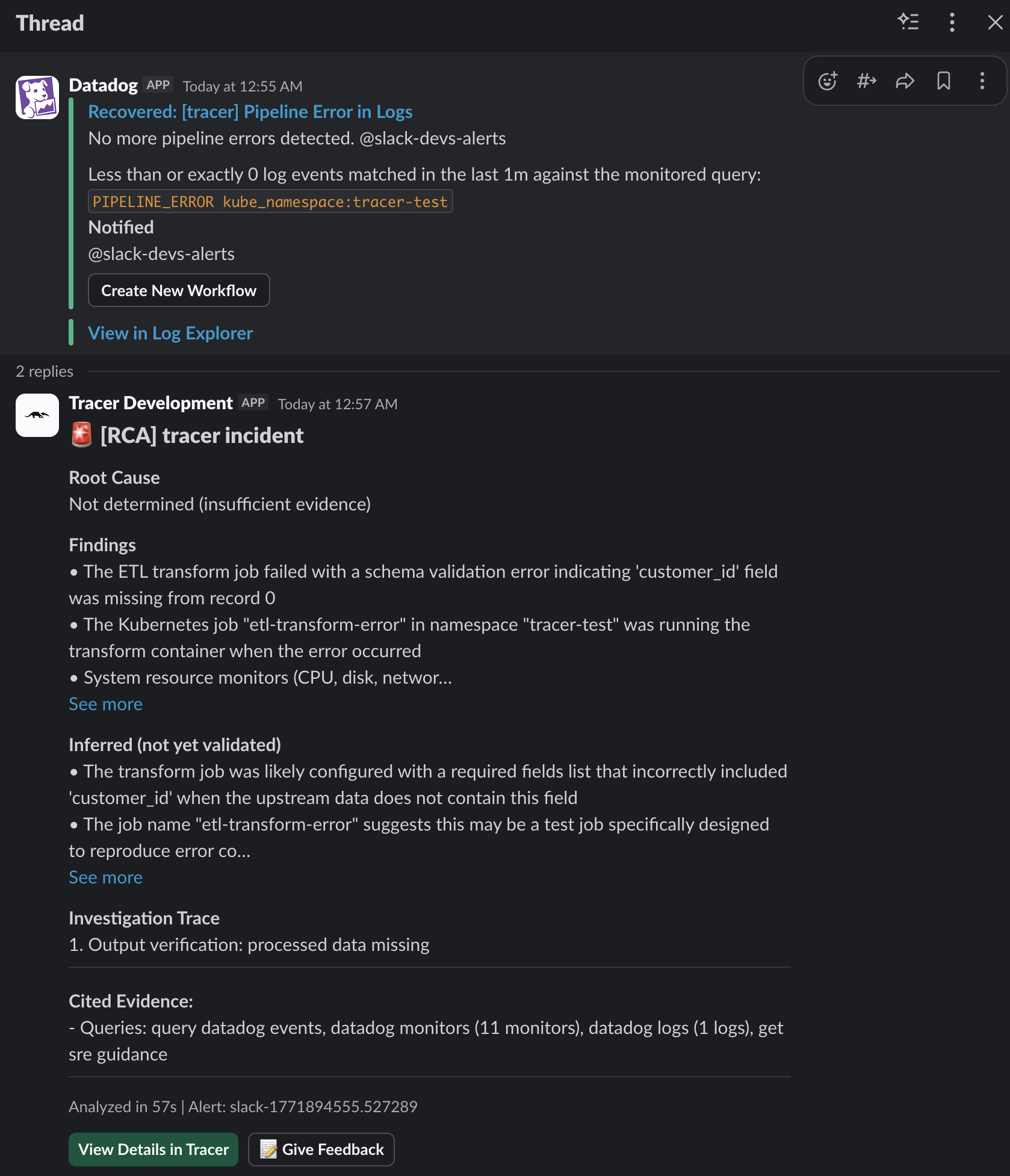Open more actions for the Datadog message

tap(982, 81)
